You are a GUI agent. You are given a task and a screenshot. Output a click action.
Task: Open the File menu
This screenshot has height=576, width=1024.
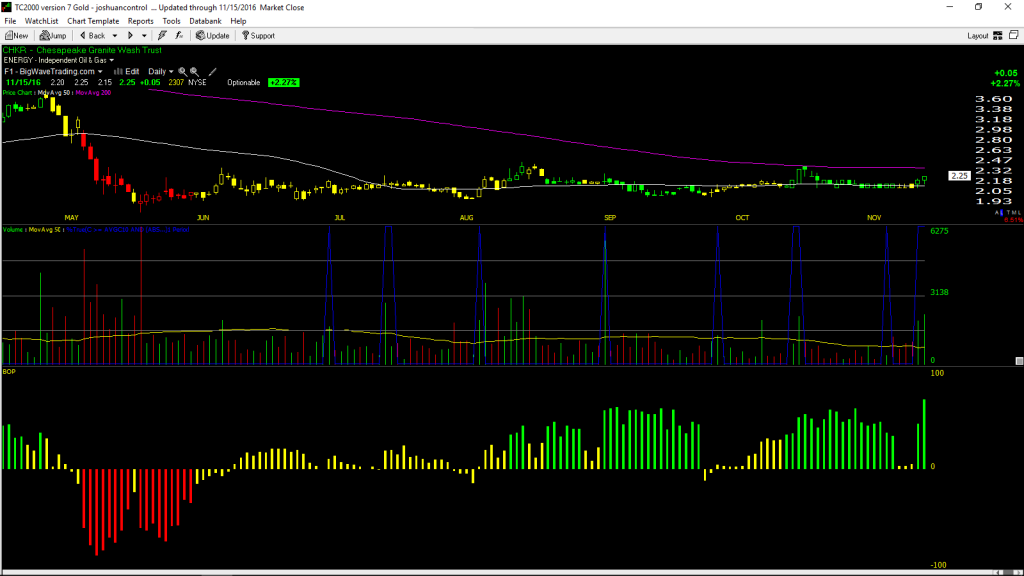click(10, 21)
